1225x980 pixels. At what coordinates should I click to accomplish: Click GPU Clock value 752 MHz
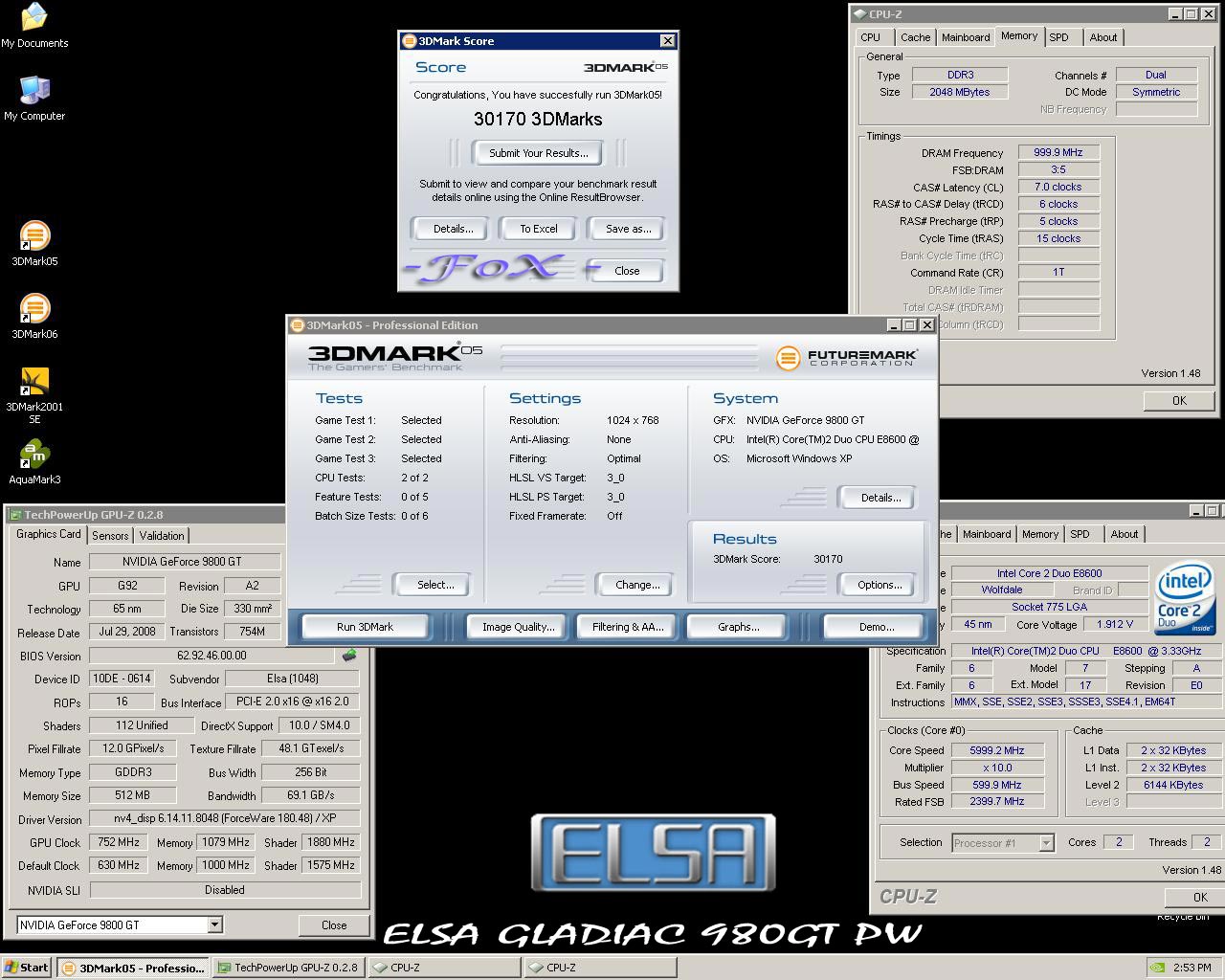pyautogui.click(x=119, y=842)
